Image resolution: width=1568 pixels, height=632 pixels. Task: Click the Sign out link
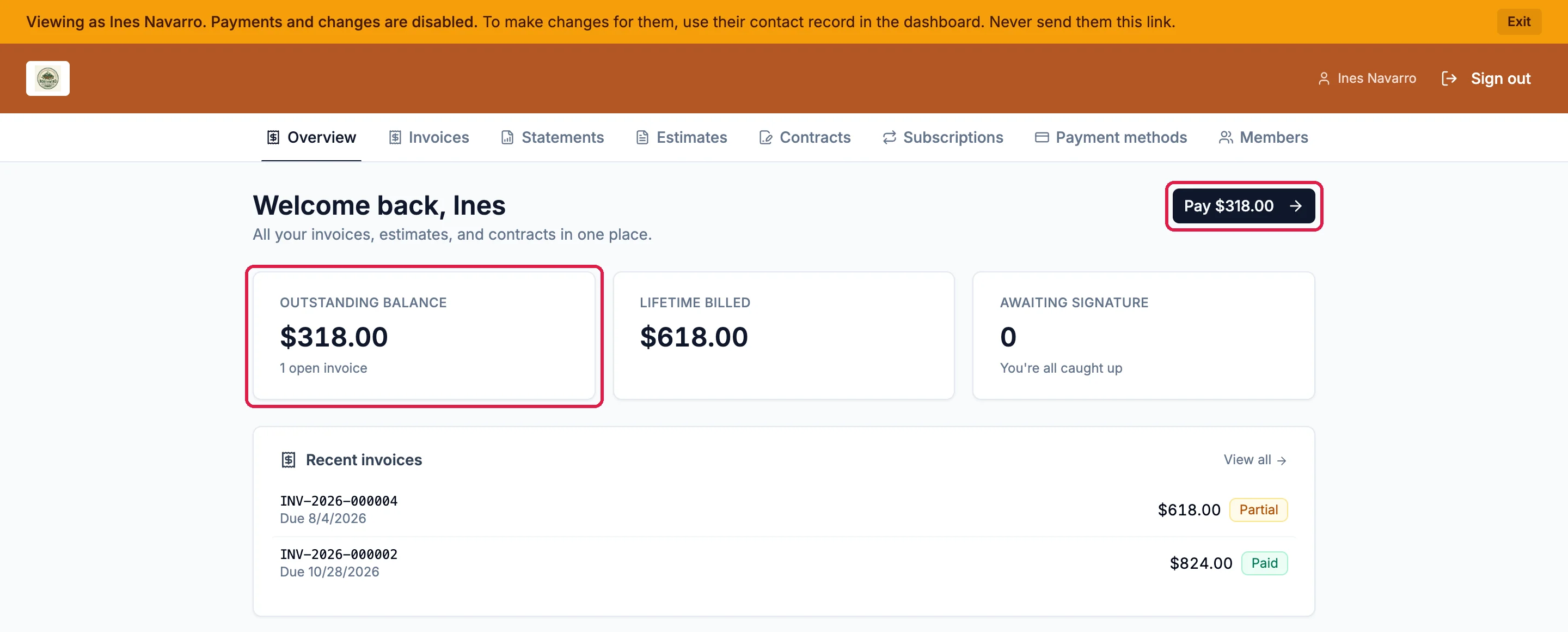1500,78
